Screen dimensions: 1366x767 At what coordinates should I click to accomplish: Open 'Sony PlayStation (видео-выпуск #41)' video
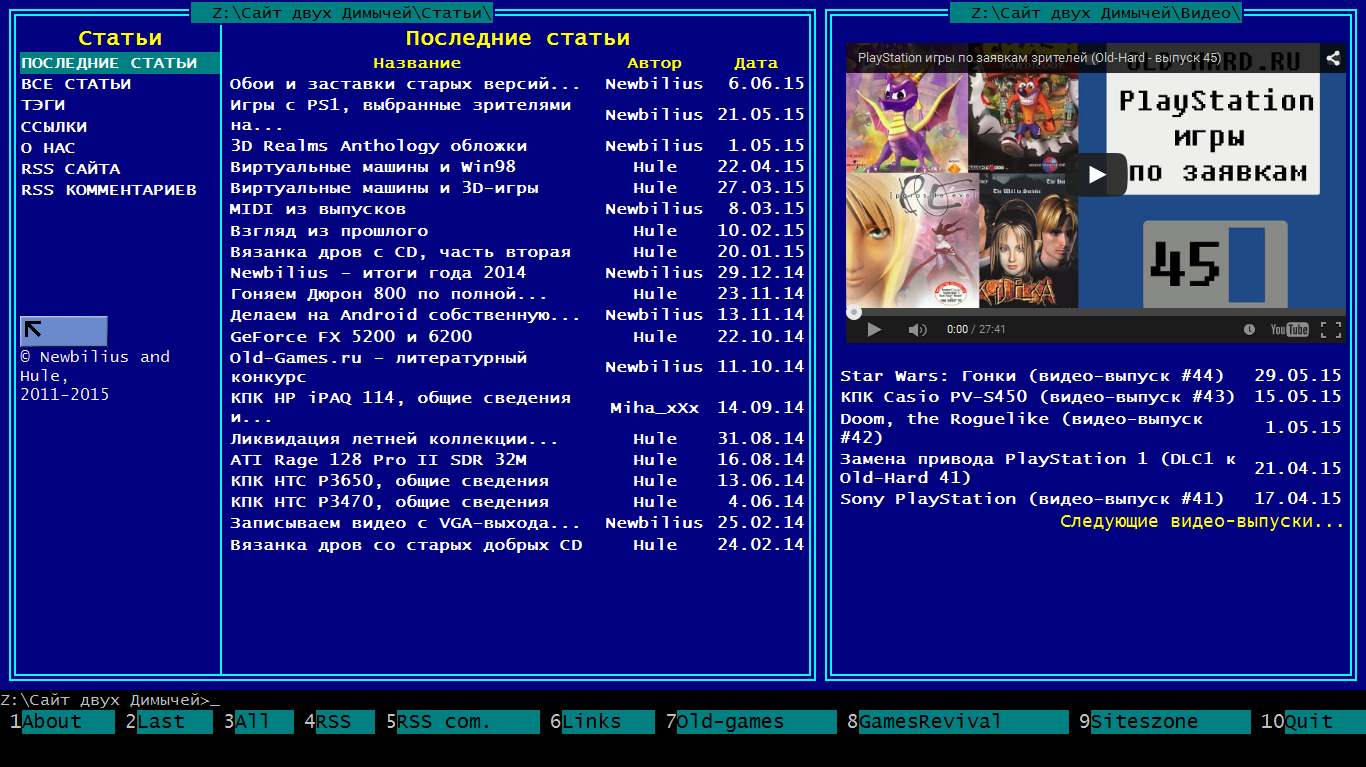[x=1032, y=499]
